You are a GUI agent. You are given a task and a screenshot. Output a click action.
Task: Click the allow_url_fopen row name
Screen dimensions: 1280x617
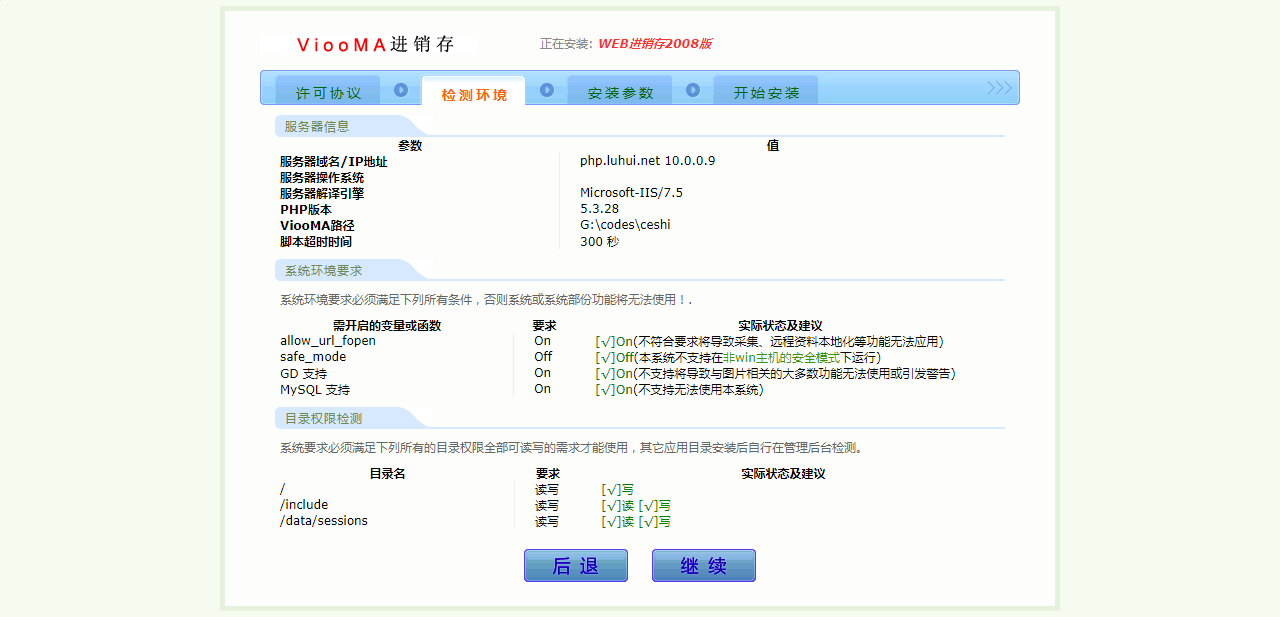328,341
